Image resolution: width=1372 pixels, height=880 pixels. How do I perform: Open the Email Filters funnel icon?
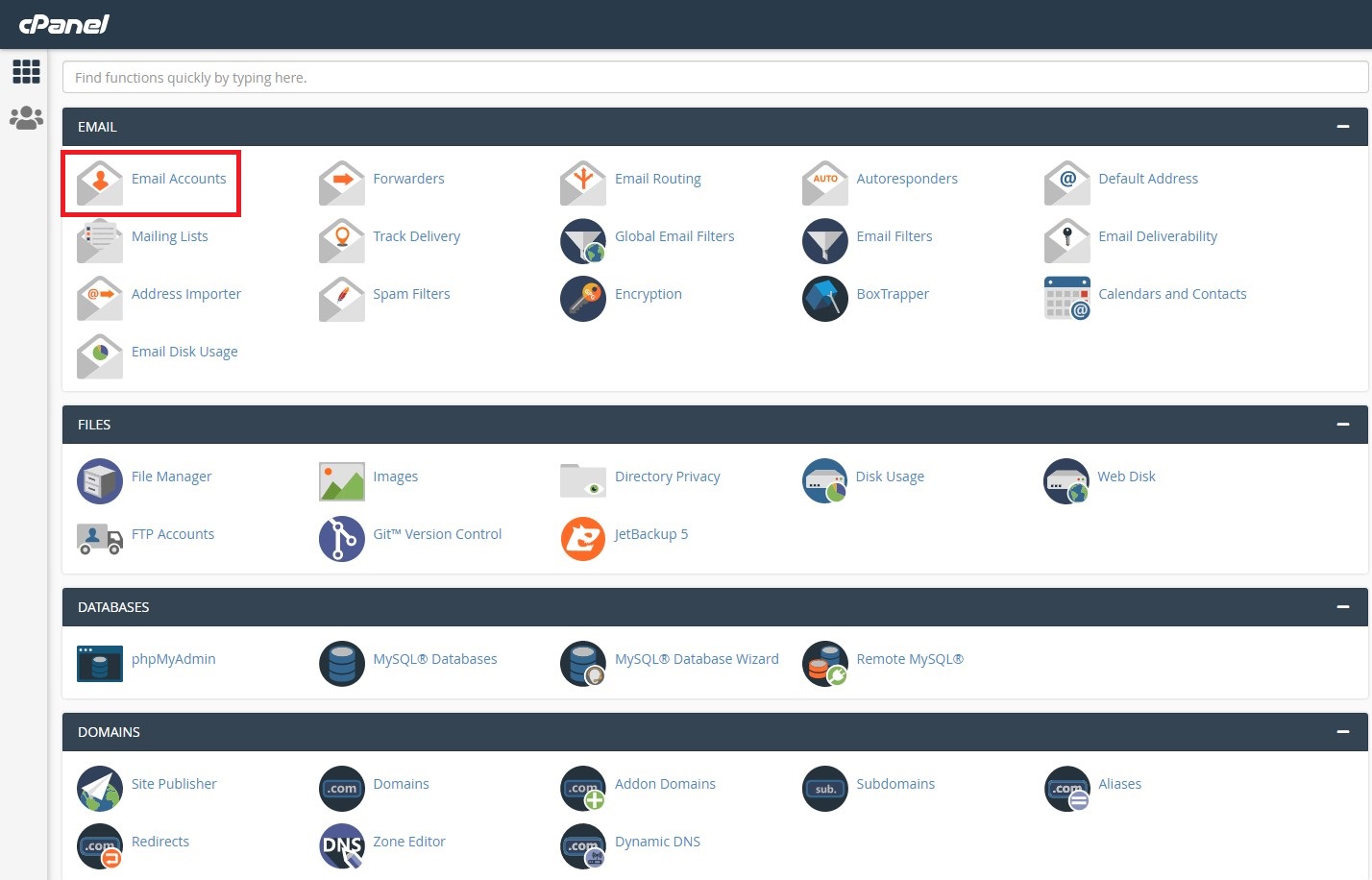point(825,240)
